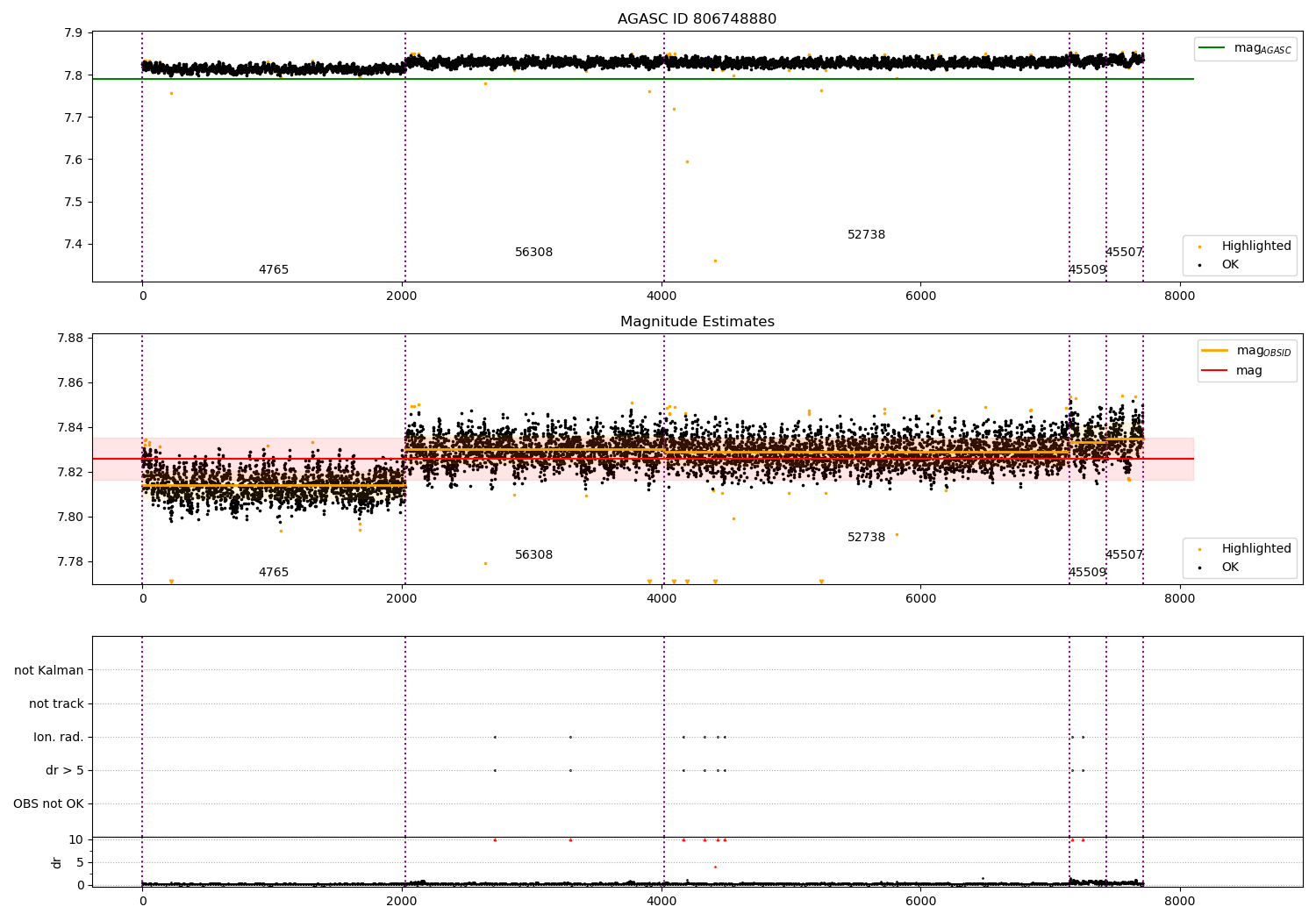Click obsid label 45509 in Magnitude Estimates plot
Viewport: 1316px width, 921px height.
1087,573
